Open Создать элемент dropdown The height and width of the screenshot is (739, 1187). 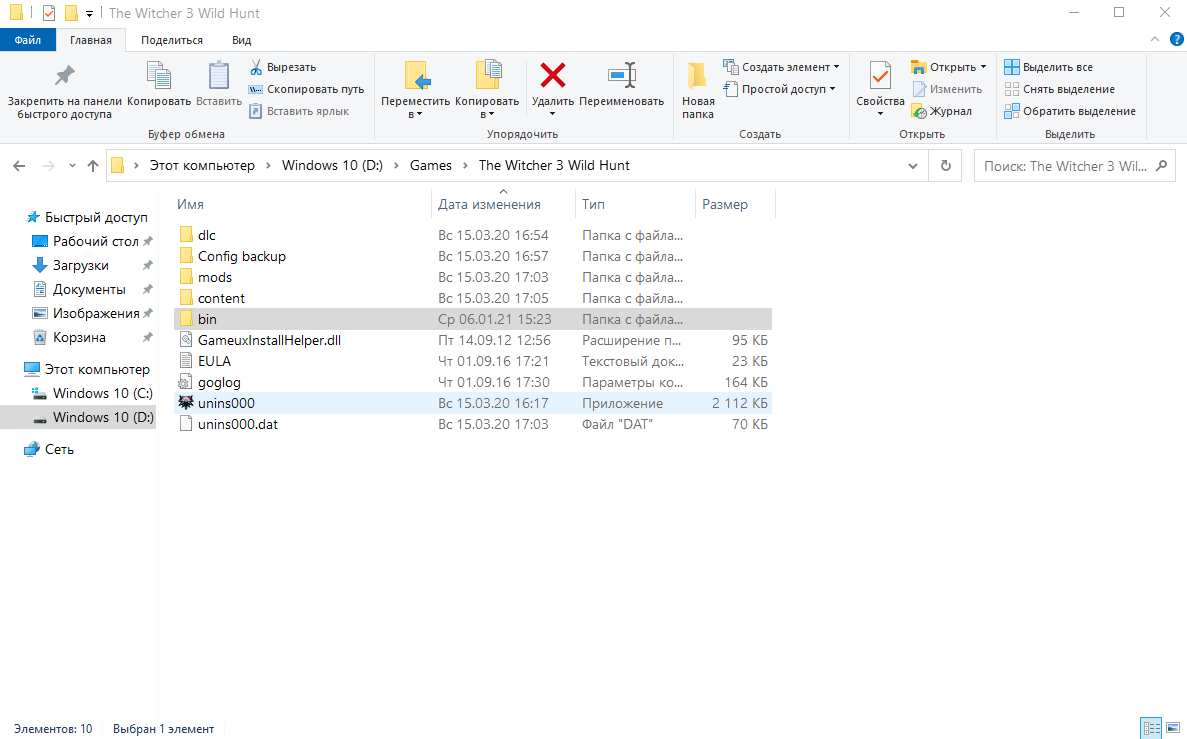click(781, 67)
